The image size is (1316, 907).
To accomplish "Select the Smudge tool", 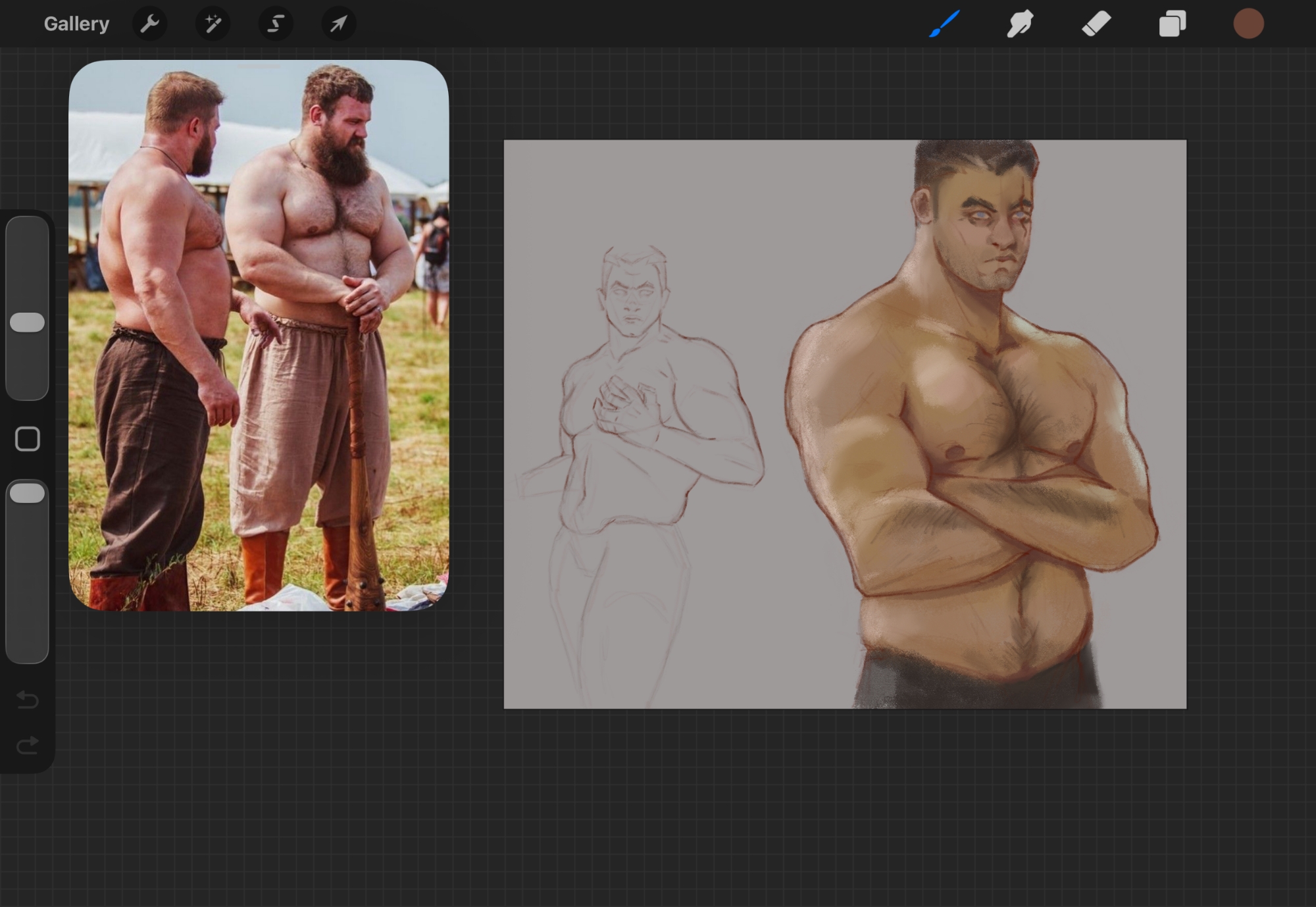I will click(x=1020, y=24).
